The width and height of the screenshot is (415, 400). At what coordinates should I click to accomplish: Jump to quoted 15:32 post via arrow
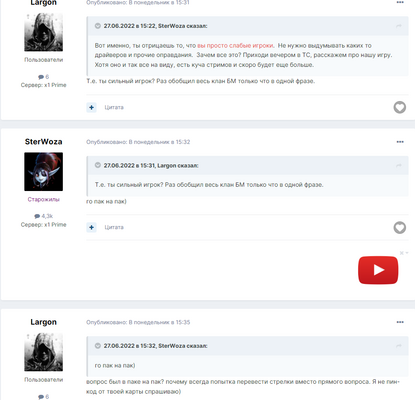click(x=399, y=346)
